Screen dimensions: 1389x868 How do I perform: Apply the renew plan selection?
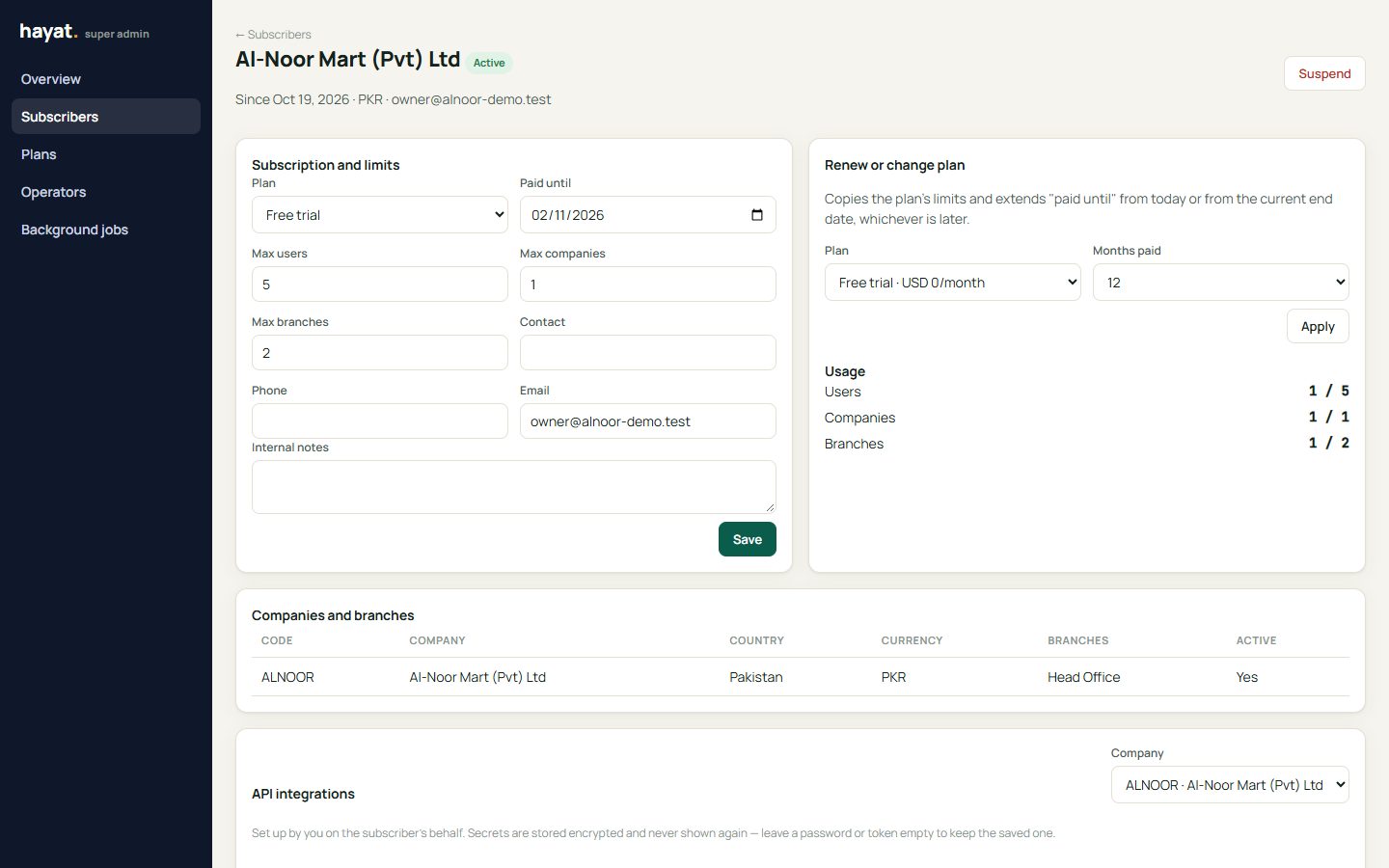(x=1318, y=326)
